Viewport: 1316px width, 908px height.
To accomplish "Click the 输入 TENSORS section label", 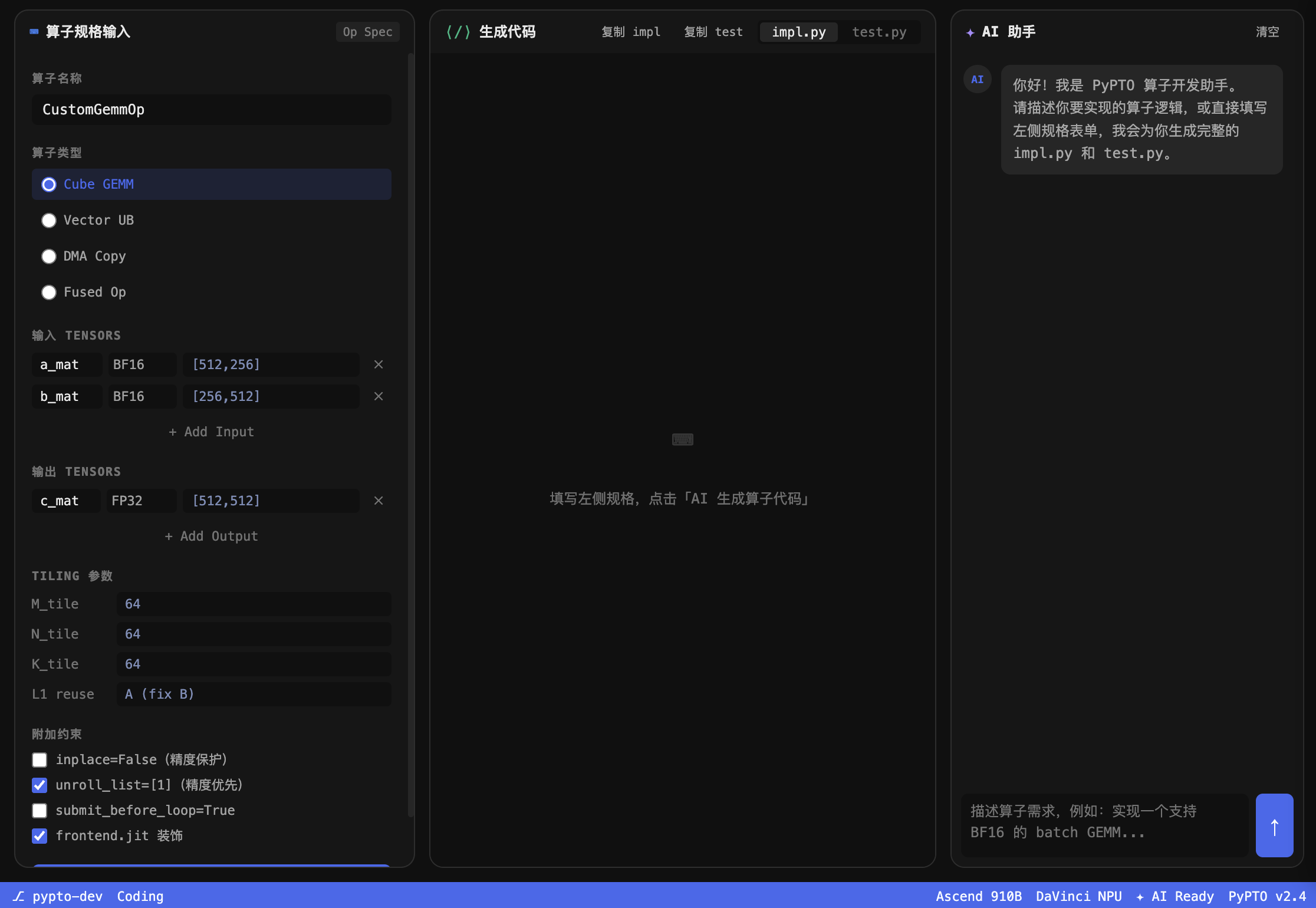I will click(77, 335).
